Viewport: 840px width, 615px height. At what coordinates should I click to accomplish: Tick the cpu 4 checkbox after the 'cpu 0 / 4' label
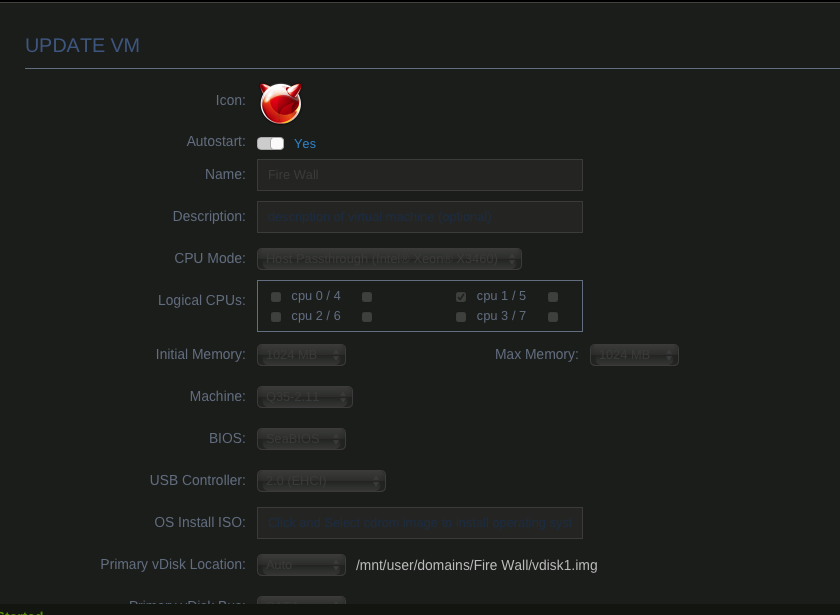[x=367, y=297]
